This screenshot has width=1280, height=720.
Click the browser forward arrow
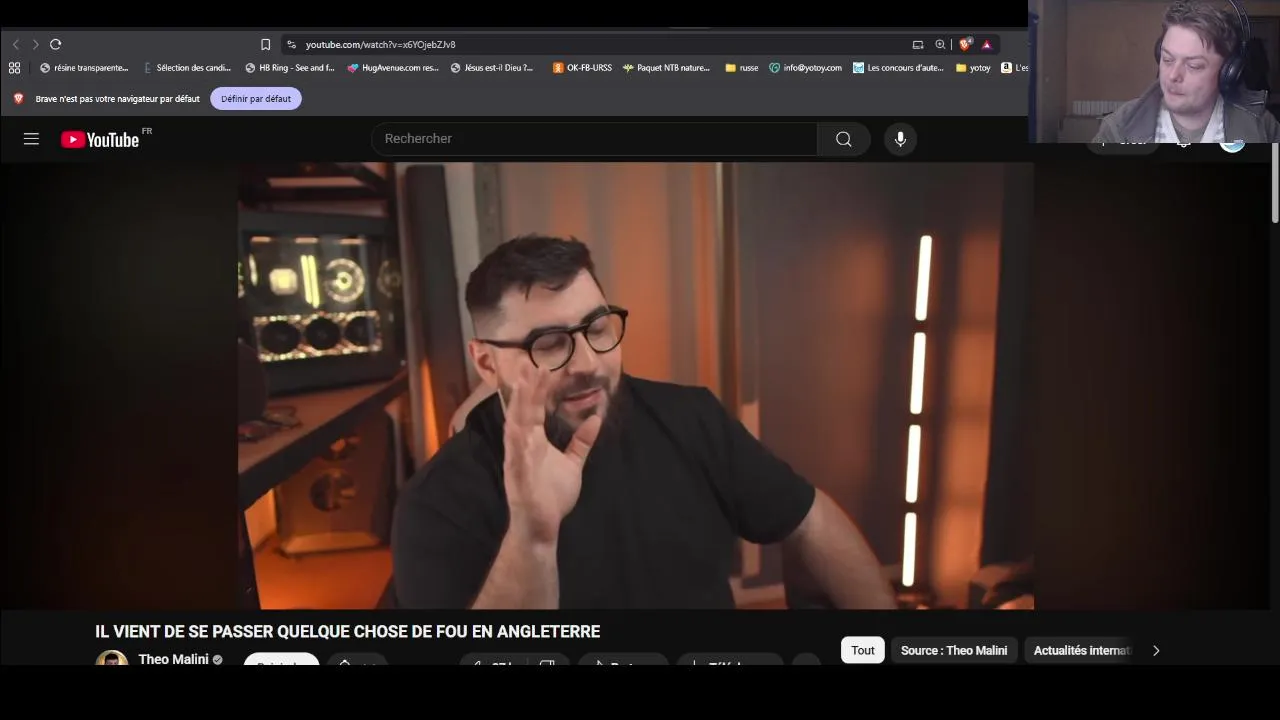(x=35, y=44)
